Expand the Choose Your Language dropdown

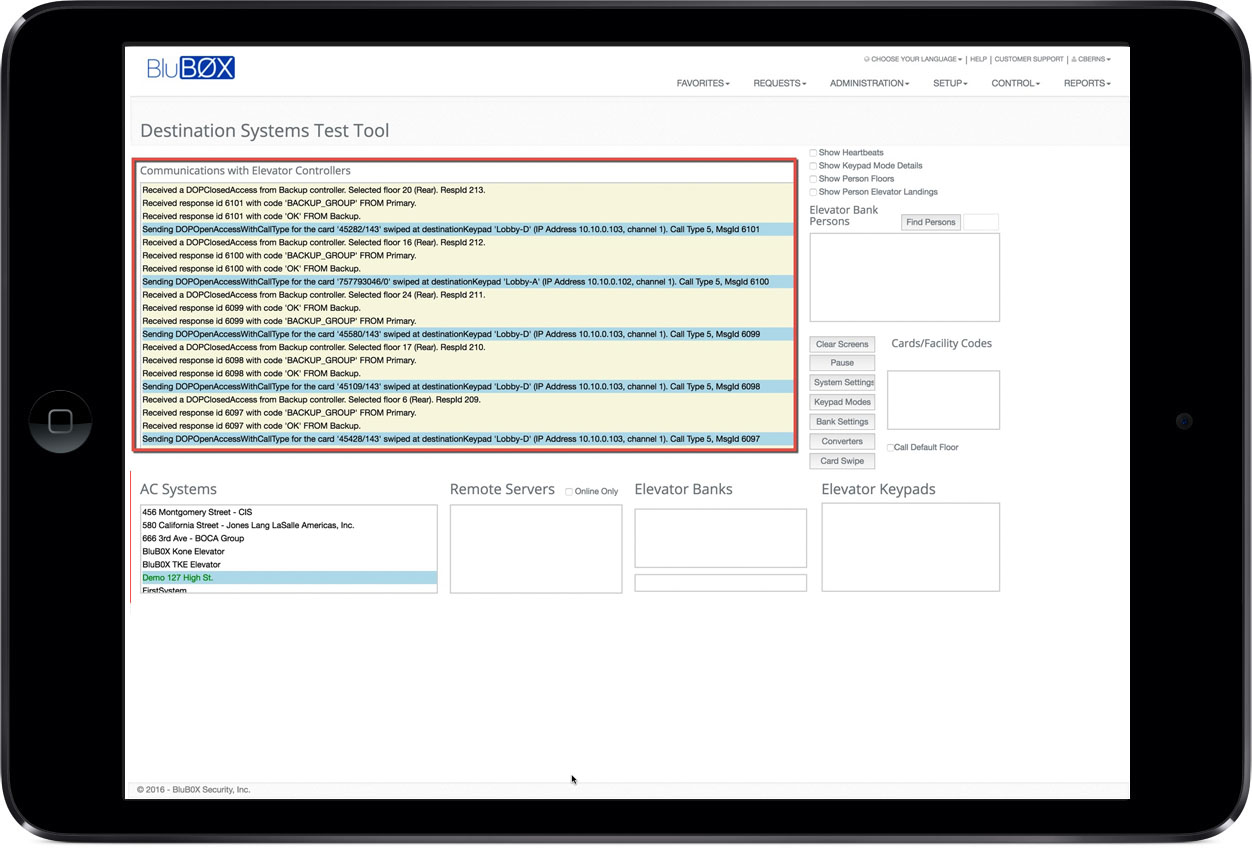click(914, 60)
